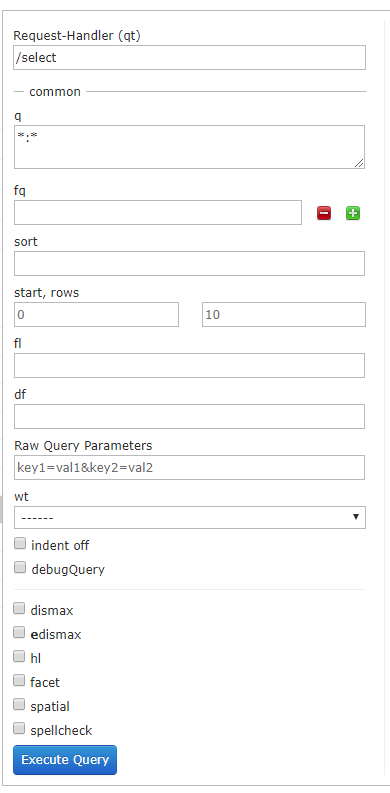Screen dimensions: 390x793
Task: Enable the indent off checkbox
Action: pyautogui.click(x=20, y=544)
